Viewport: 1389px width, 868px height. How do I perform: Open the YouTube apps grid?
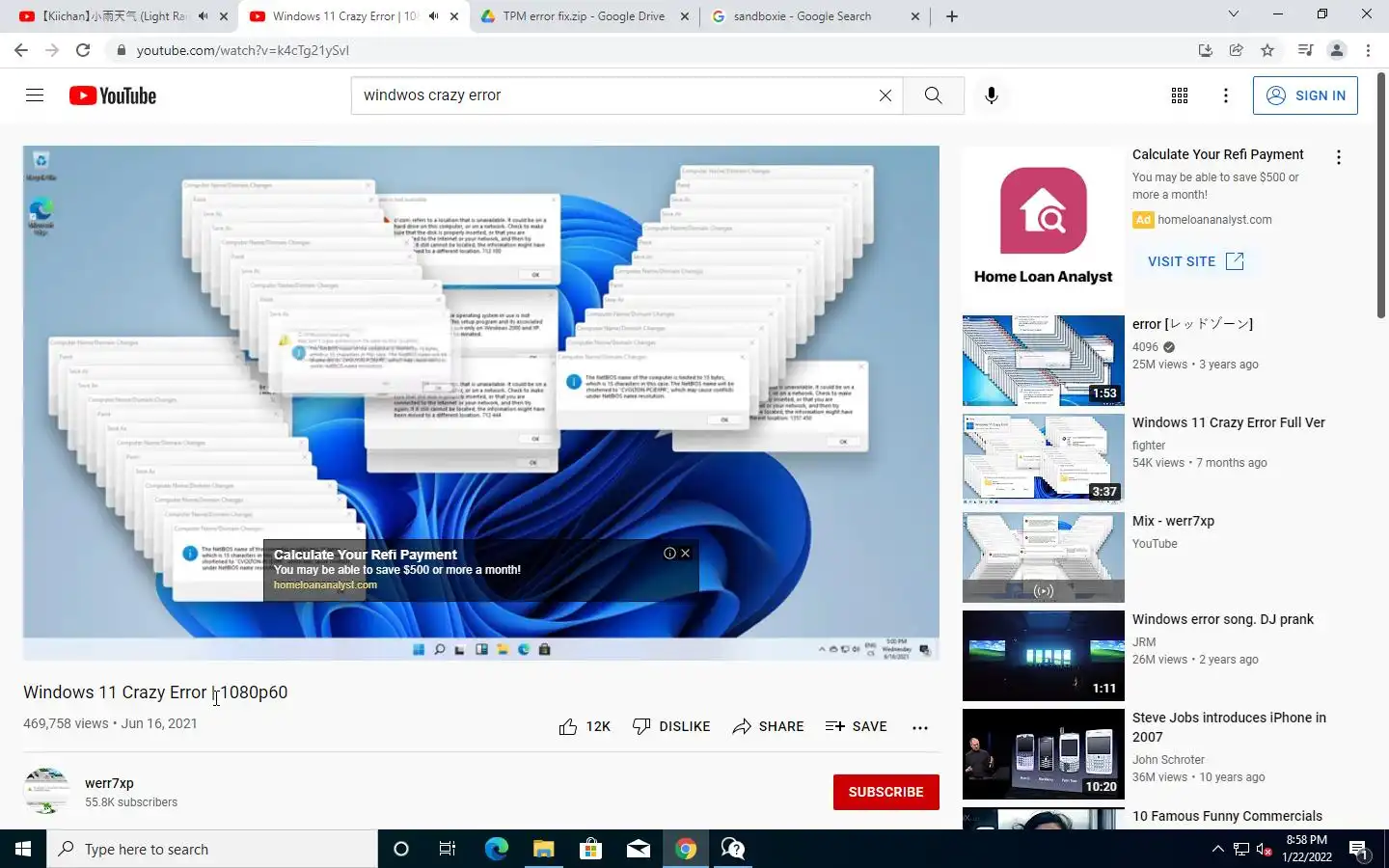(x=1179, y=95)
